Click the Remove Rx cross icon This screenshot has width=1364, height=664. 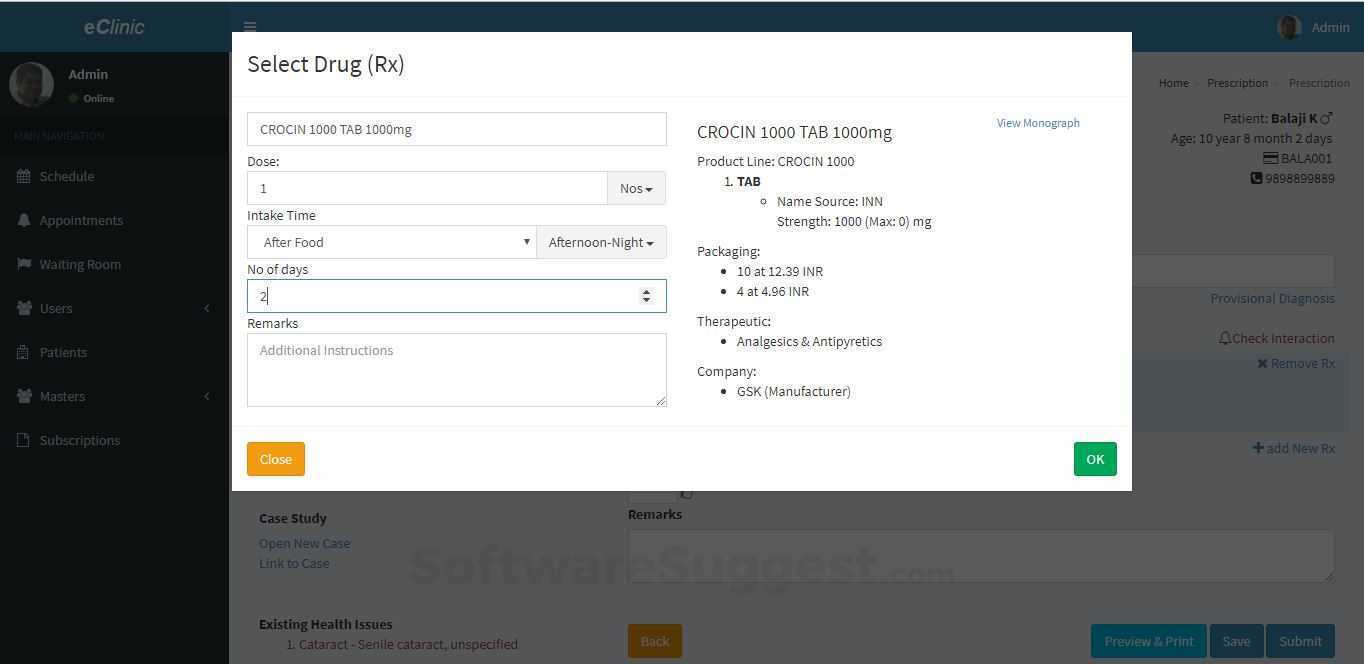click(1262, 363)
